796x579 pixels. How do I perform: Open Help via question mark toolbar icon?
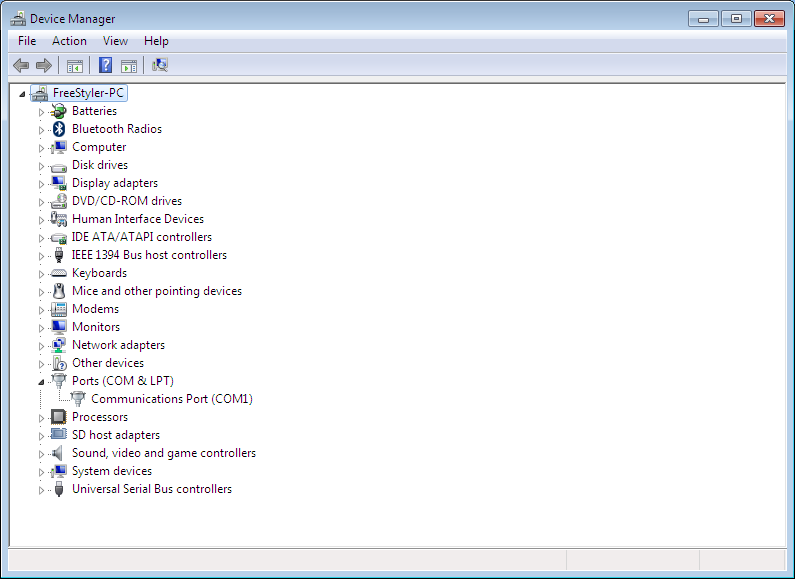coord(106,65)
